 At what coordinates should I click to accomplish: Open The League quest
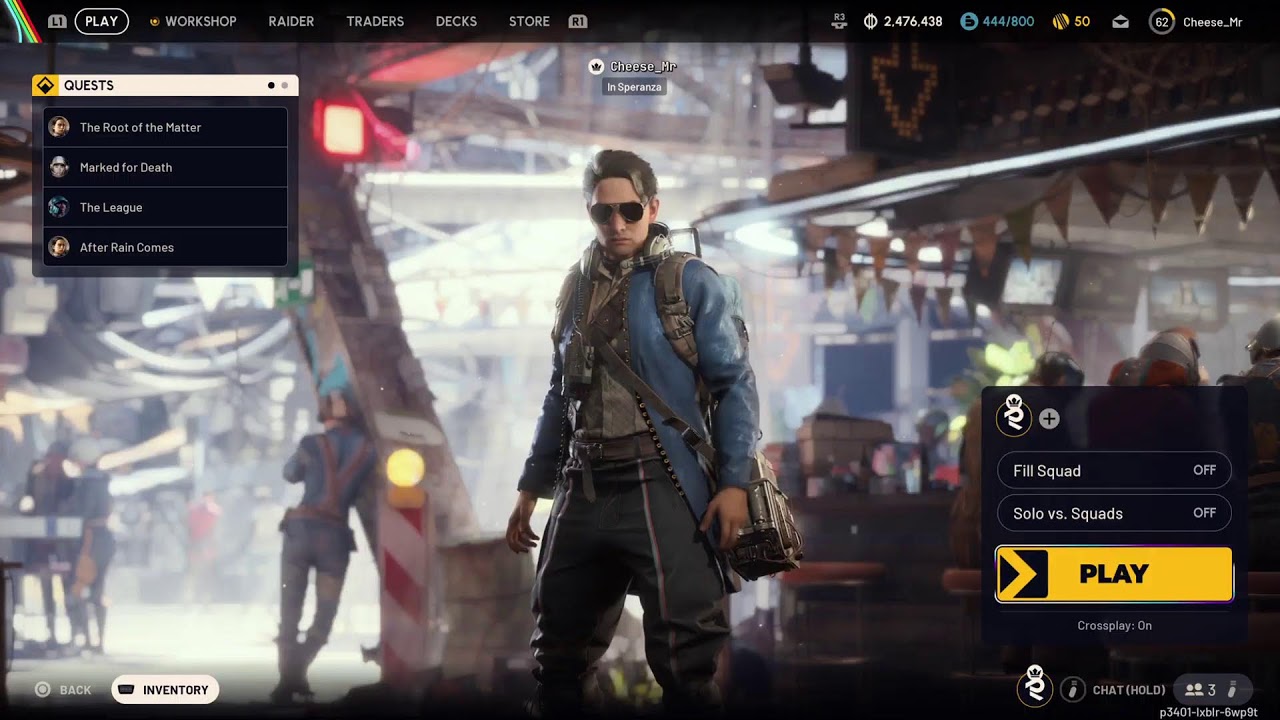[166, 207]
